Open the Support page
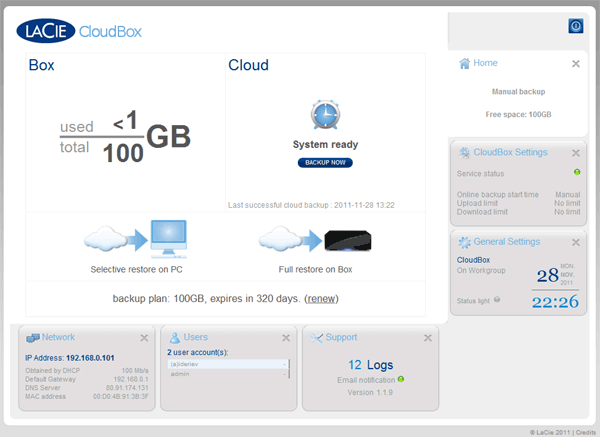 point(341,337)
